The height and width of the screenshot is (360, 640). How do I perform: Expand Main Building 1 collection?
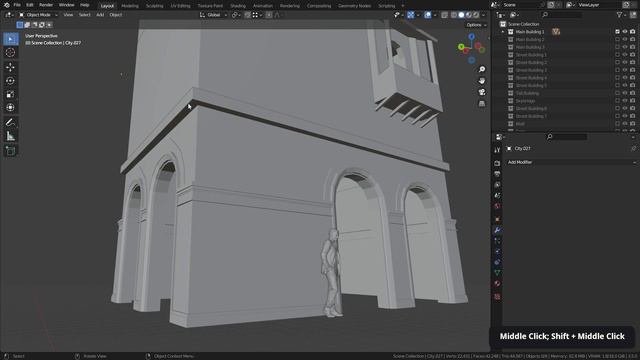pos(503,31)
